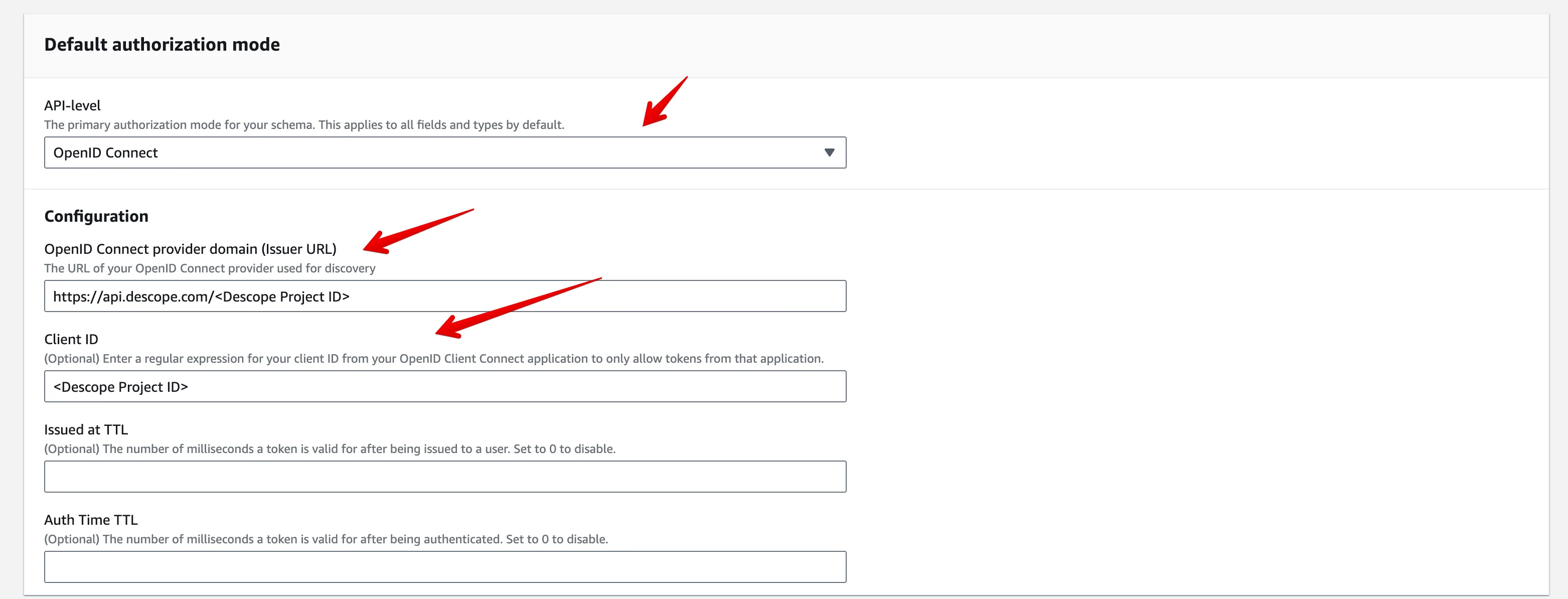
Task: Click the Descope Project ID client value
Action: (120, 386)
